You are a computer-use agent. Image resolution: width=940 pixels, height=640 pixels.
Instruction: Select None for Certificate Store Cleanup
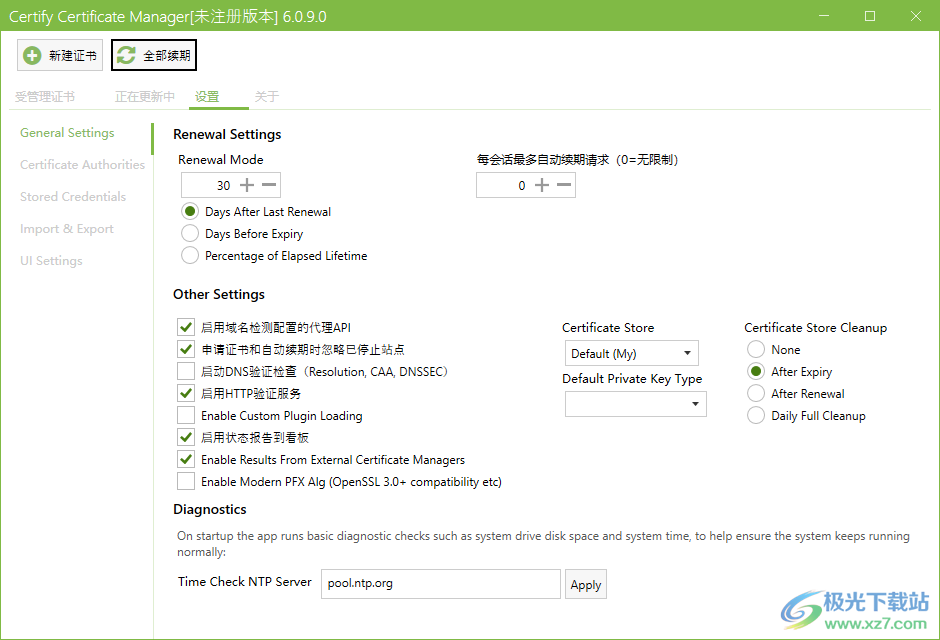[x=756, y=349]
